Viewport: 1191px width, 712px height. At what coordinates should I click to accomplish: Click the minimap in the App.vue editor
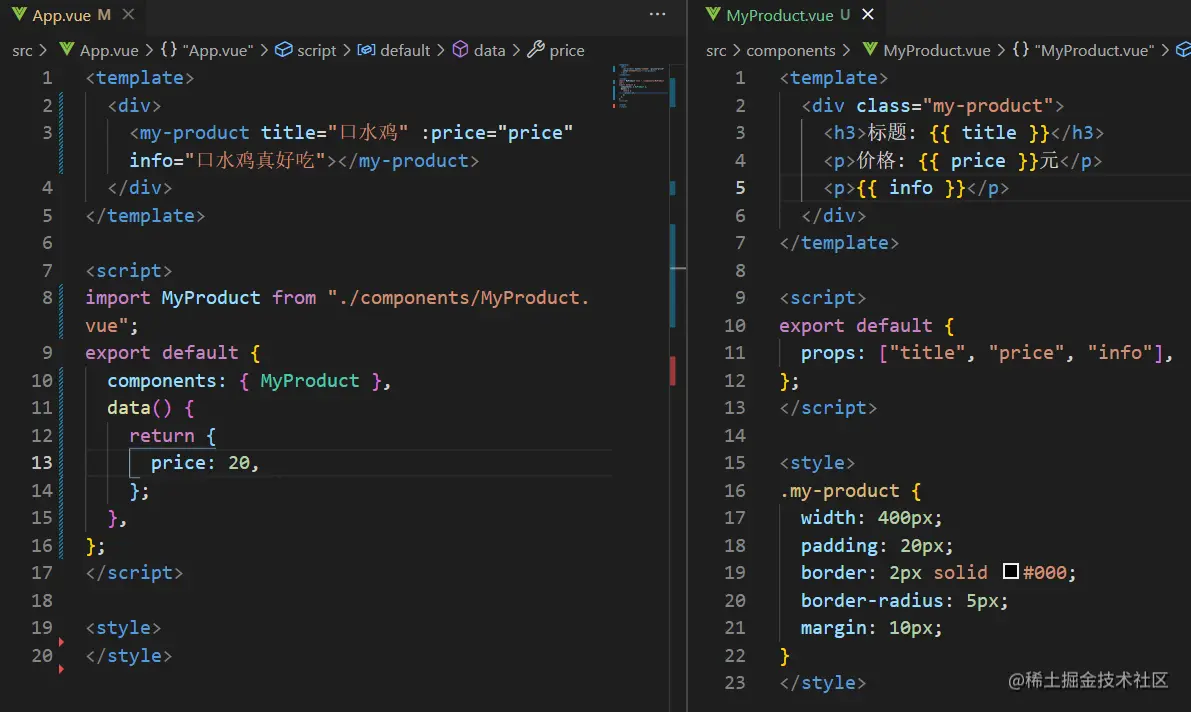640,87
